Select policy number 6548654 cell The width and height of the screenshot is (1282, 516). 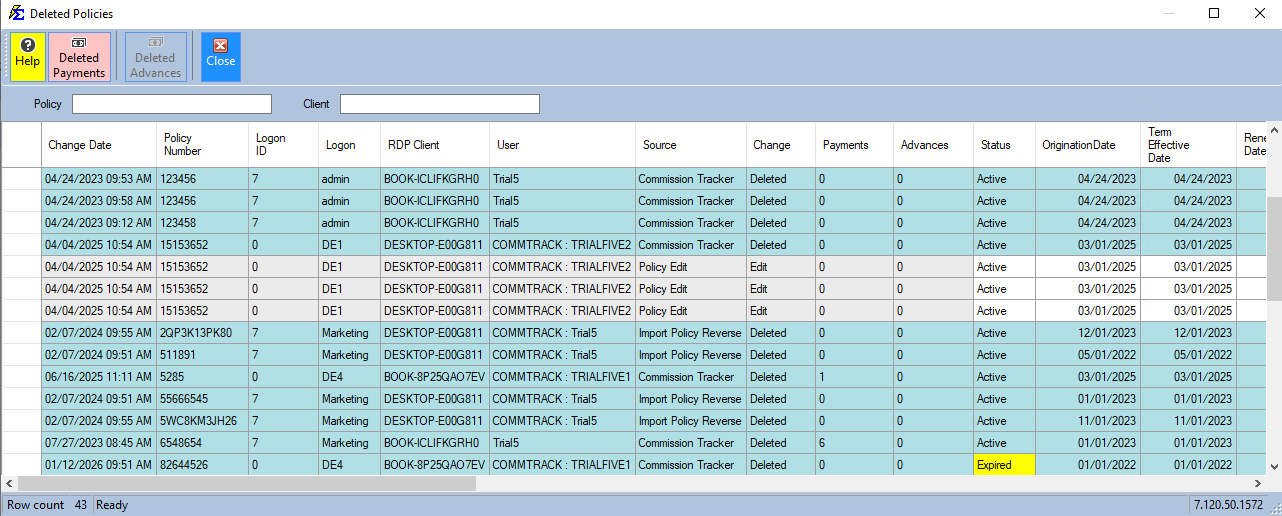pyautogui.click(x=203, y=443)
